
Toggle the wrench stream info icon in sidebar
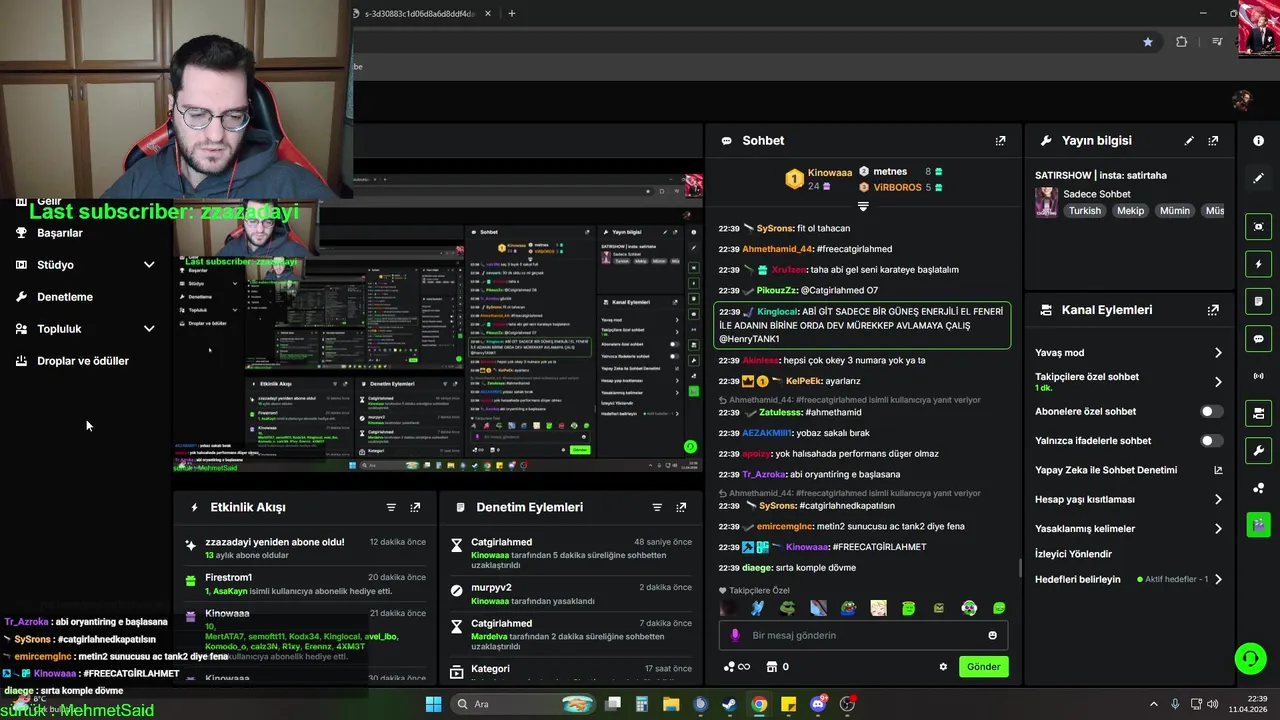click(x=1259, y=450)
